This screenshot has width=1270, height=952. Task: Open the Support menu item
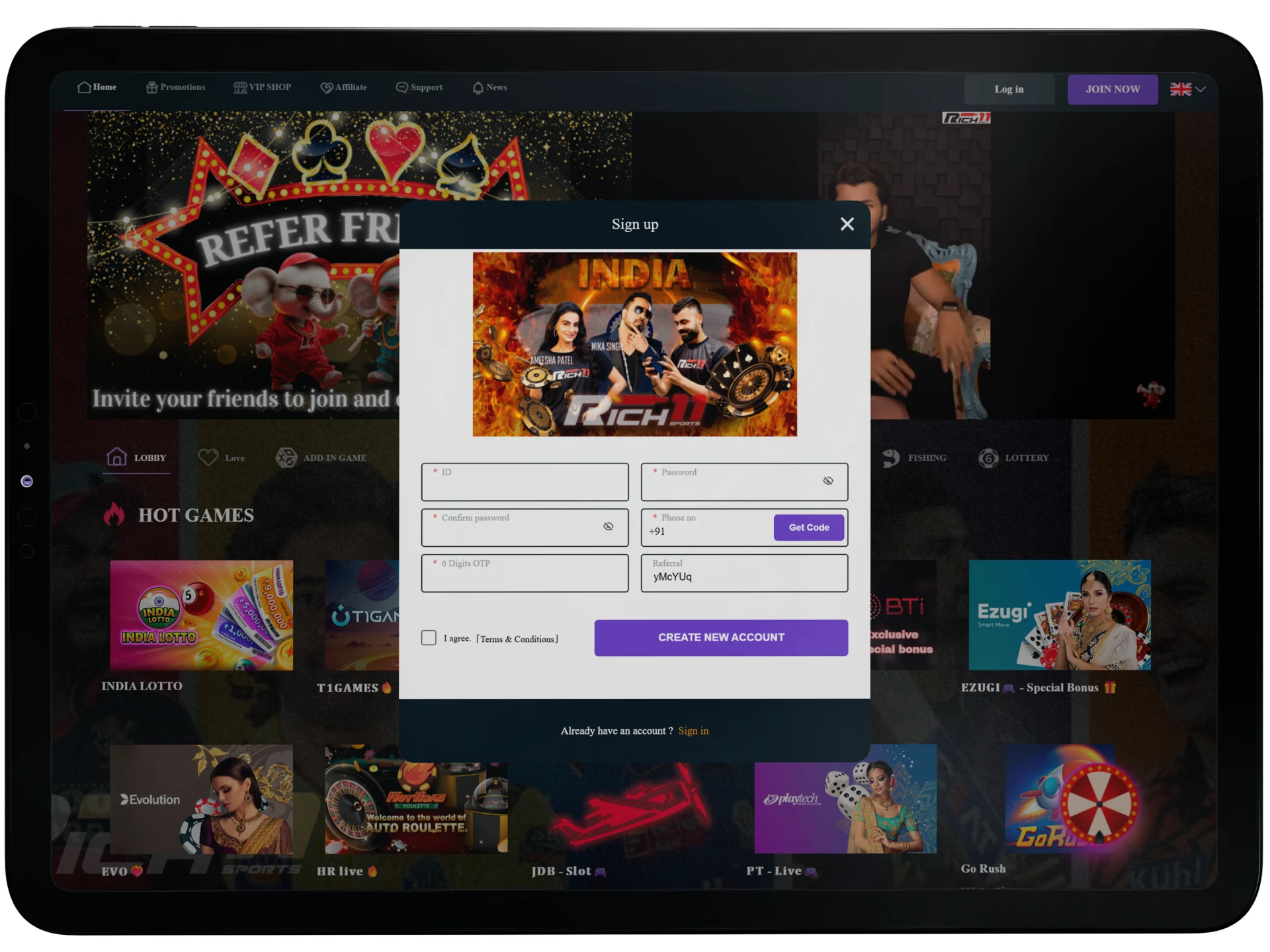[x=419, y=87]
